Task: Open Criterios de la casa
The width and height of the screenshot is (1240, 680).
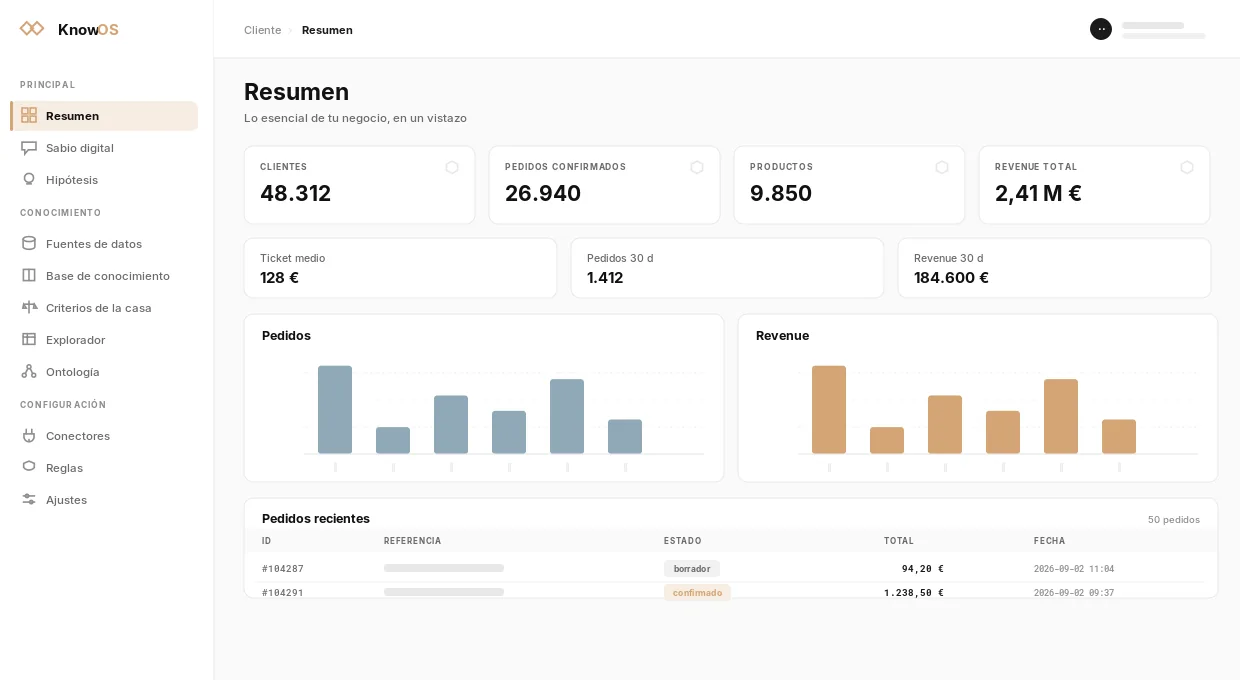Action: pyautogui.click(x=104, y=308)
